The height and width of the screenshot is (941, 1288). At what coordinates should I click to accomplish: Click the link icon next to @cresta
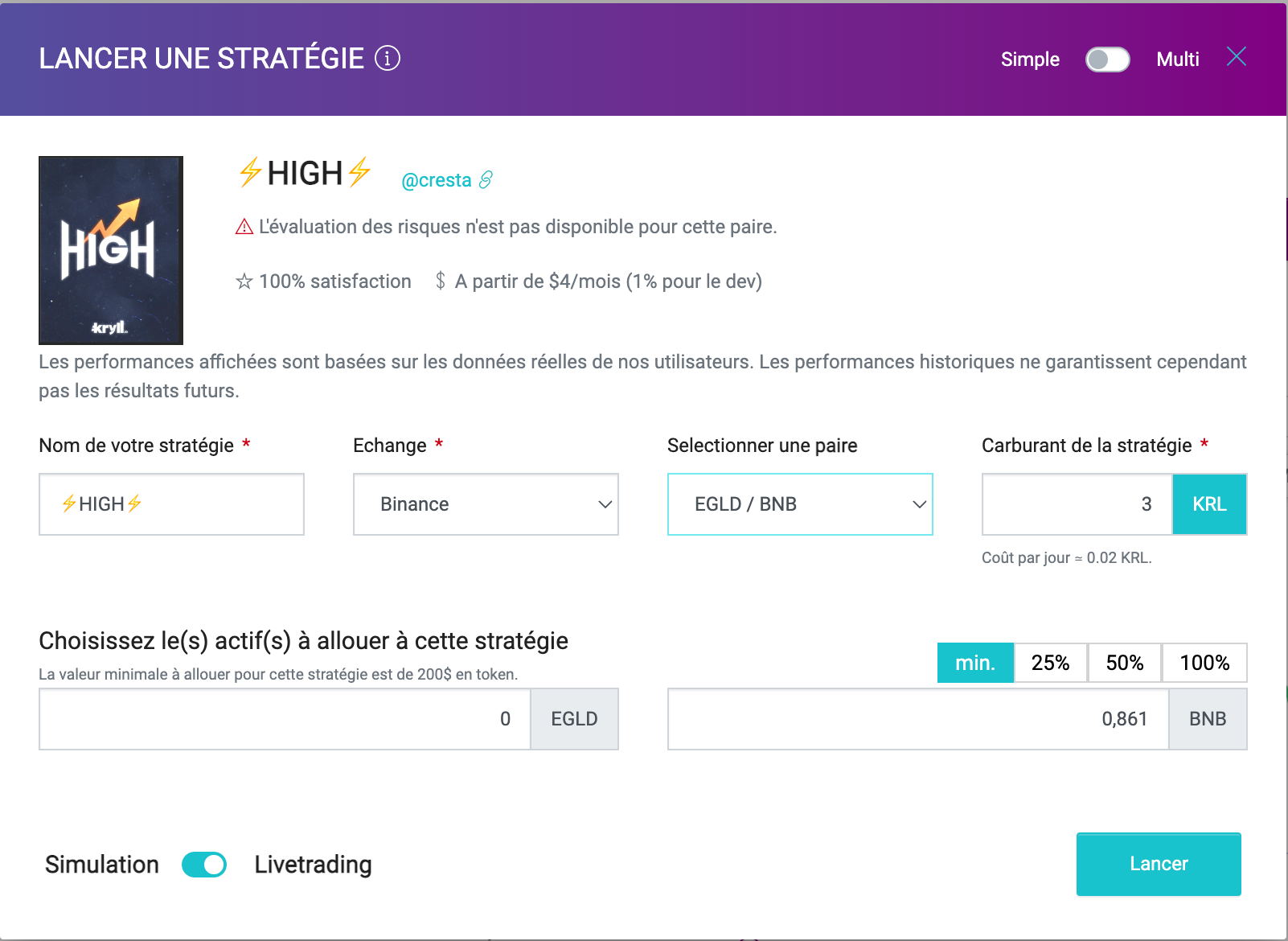[x=486, y=180]
